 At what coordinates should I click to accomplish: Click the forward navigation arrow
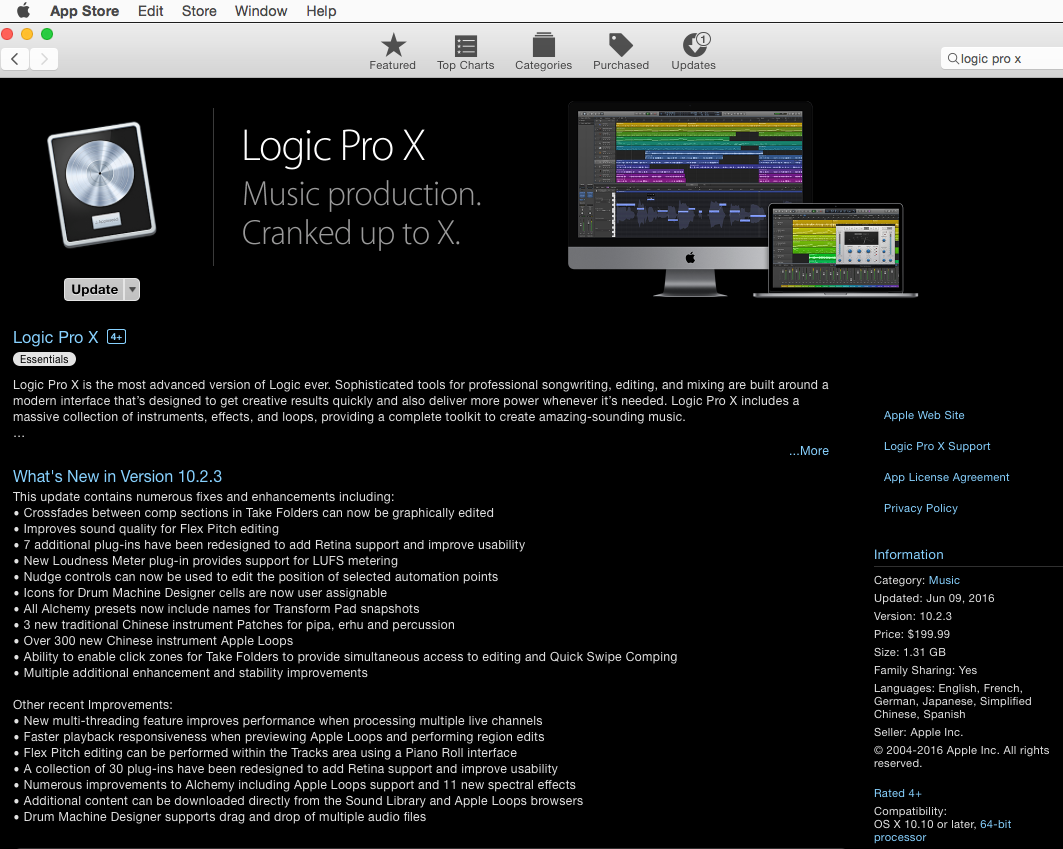coord(44,59)
